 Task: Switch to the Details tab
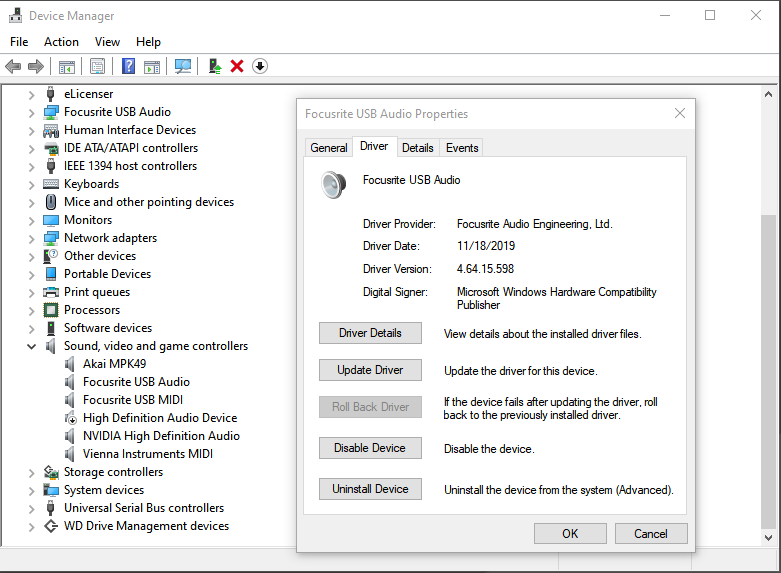[x=417, y=147]
